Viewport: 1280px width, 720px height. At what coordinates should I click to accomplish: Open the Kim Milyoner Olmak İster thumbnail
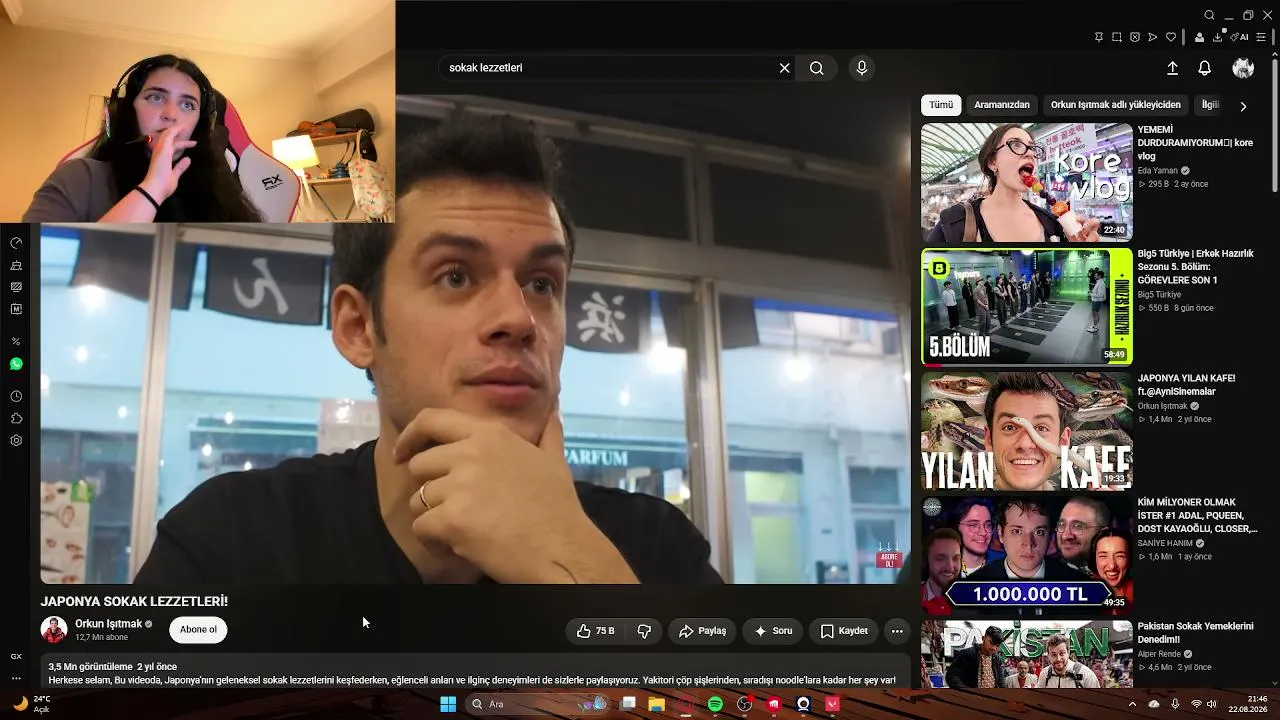pyautogui.click(x=1027, y=555)
